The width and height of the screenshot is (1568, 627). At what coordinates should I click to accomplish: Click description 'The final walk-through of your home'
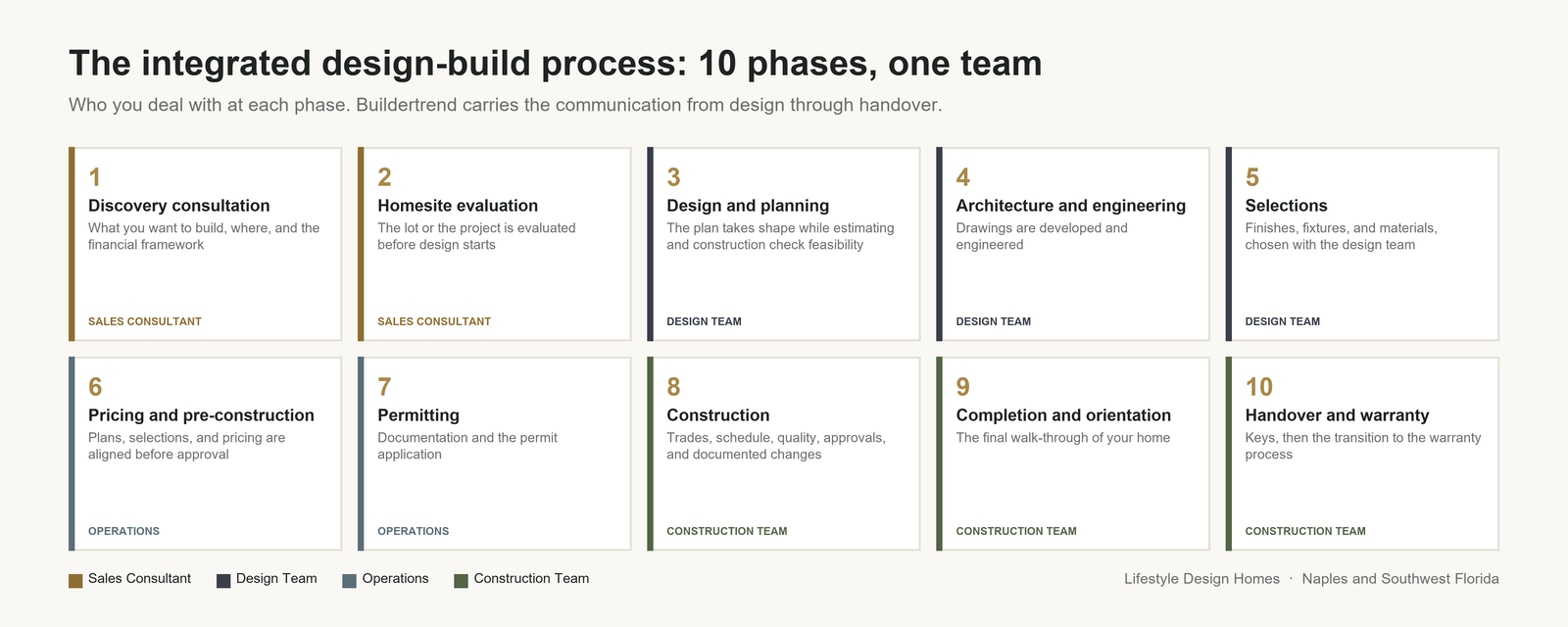click(x=1062, y=438)
